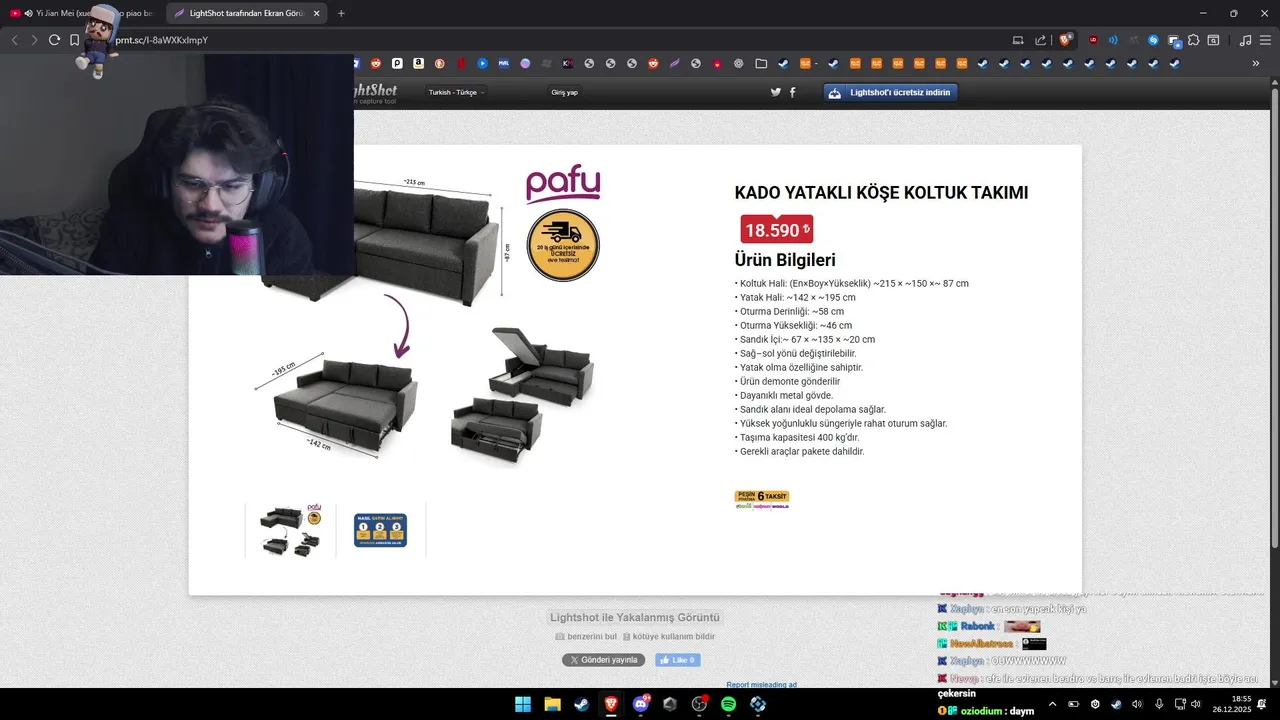1280x720 pixels.
Task: Open OBS Studio from taskbar
Action: tap(699, 704)
